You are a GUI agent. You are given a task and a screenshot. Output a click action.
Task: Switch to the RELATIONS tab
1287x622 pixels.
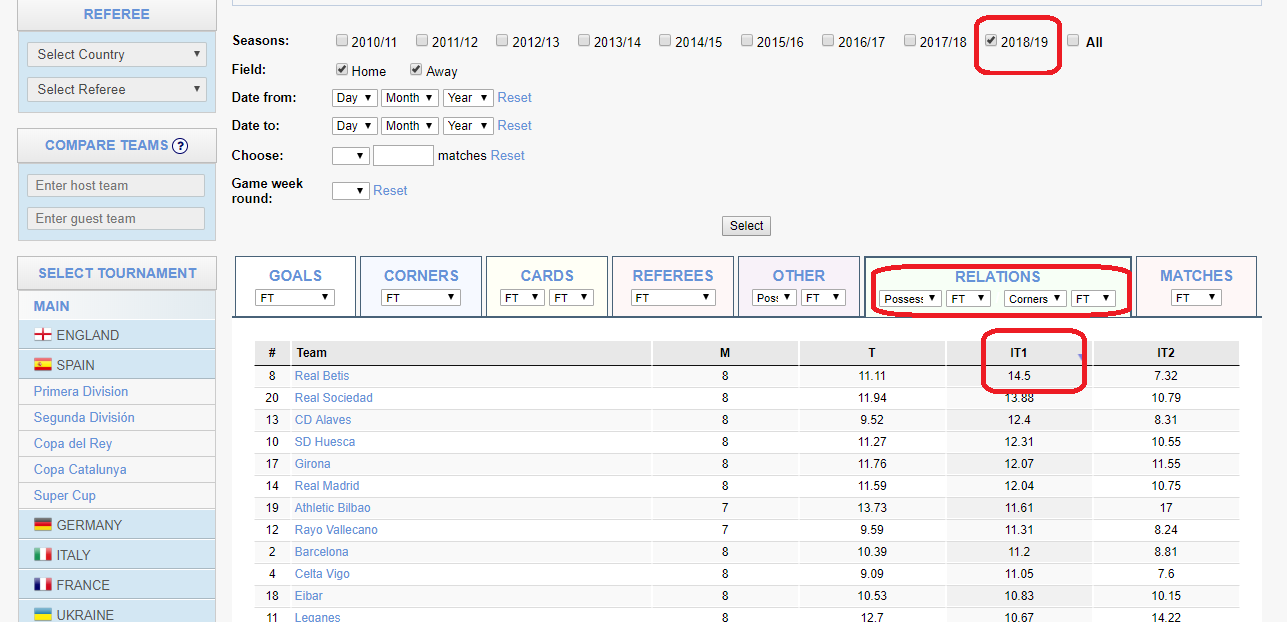point(998,276)
